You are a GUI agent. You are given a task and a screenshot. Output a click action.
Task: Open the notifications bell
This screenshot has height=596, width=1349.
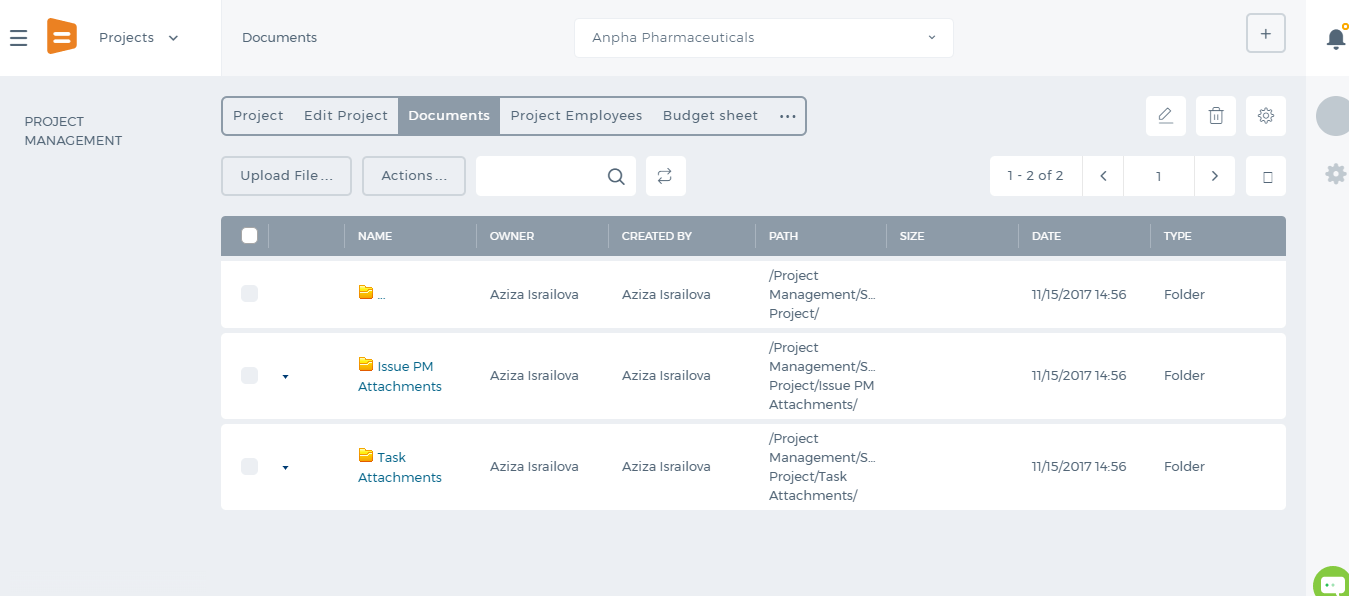click(x=1336, y=38)
